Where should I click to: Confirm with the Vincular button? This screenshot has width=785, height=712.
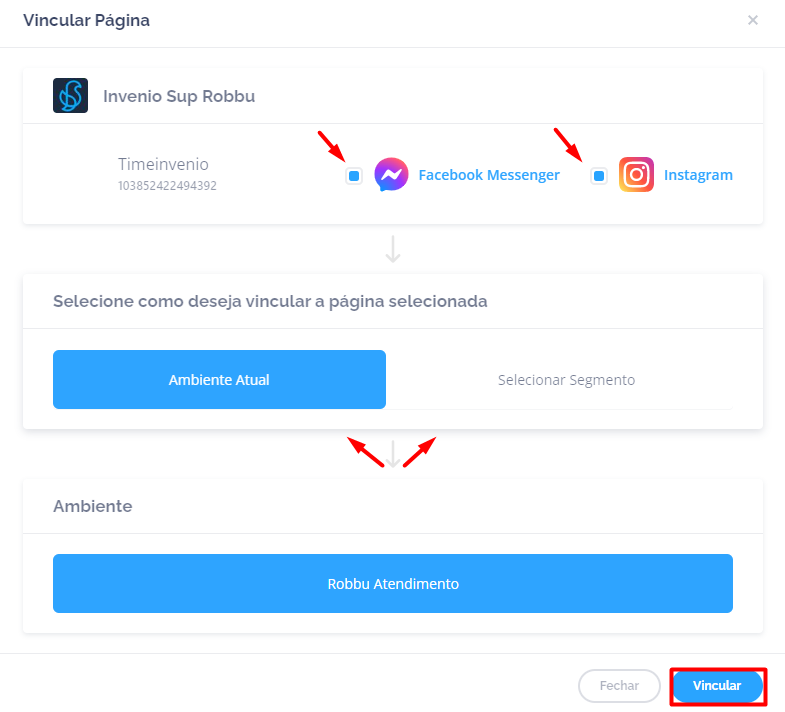click(x=717, y=686)
